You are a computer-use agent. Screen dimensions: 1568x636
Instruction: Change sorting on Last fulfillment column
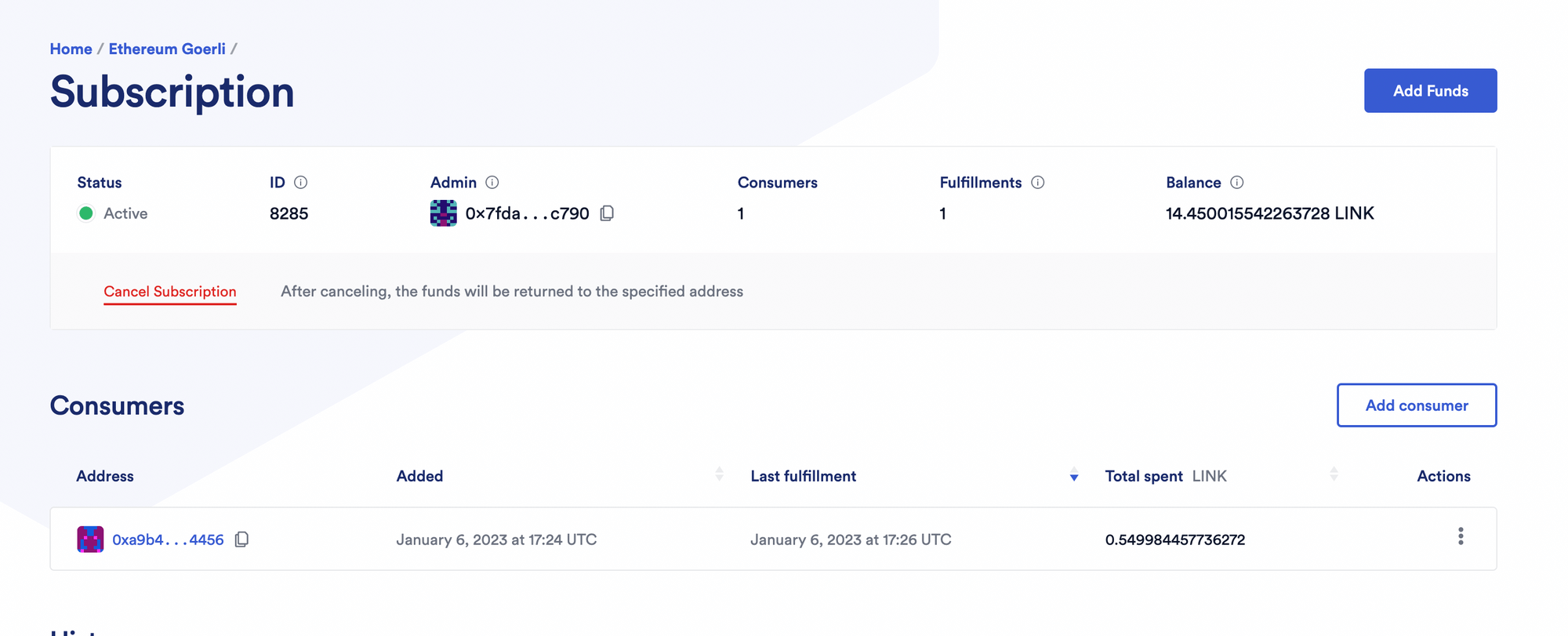1073,476
